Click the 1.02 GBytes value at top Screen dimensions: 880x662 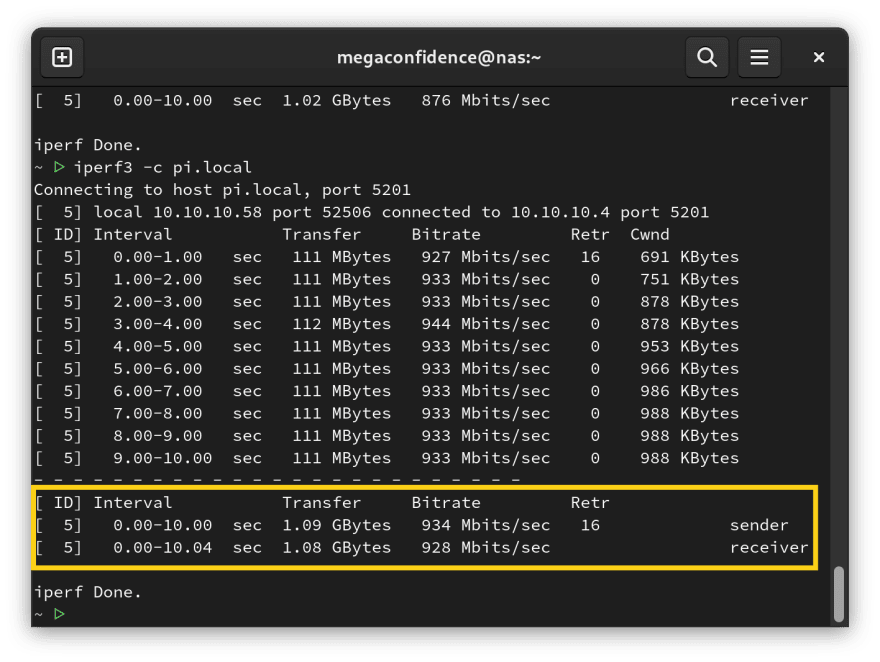tap(336, 101)
